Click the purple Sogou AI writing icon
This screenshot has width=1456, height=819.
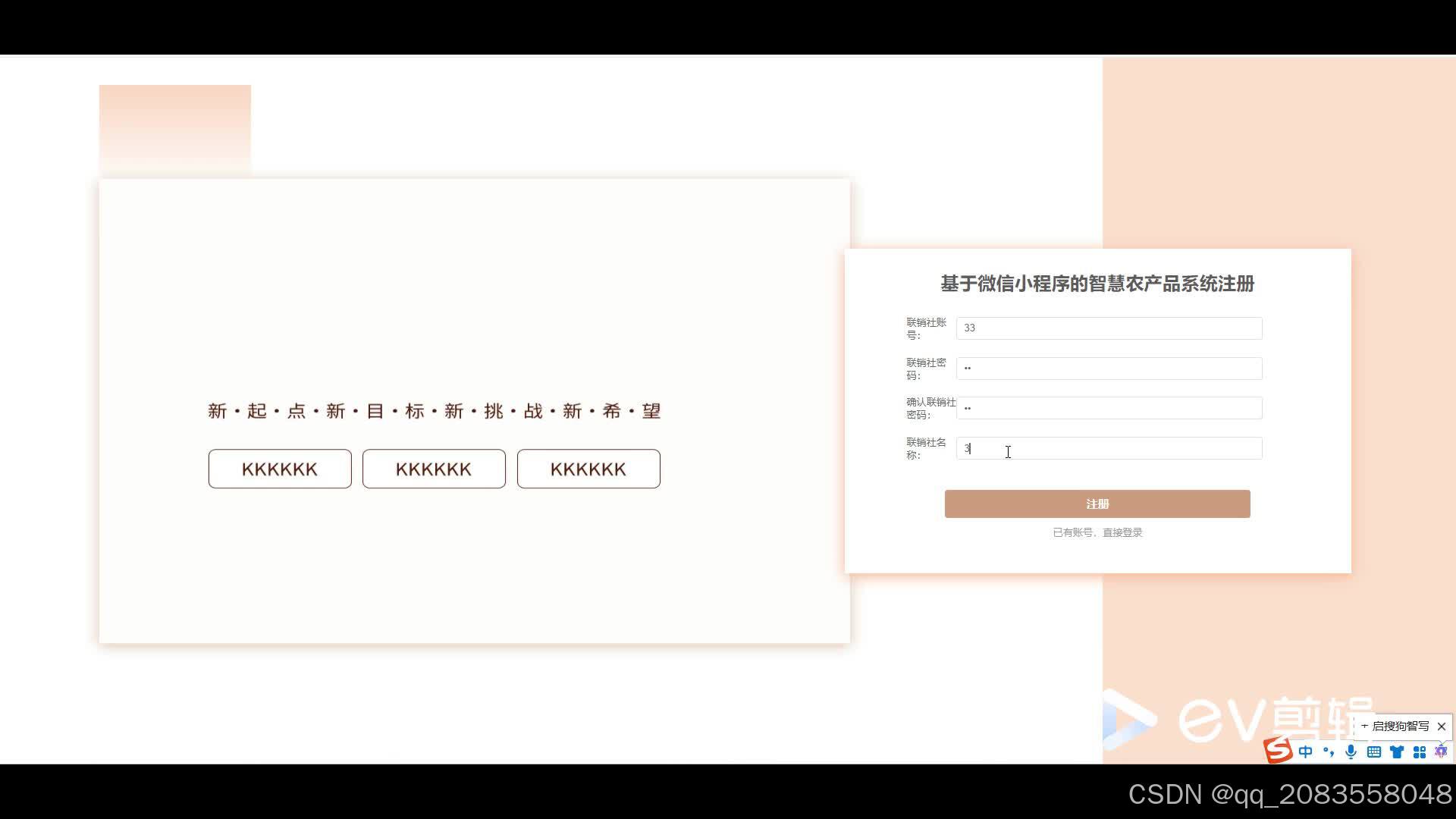1441,752
